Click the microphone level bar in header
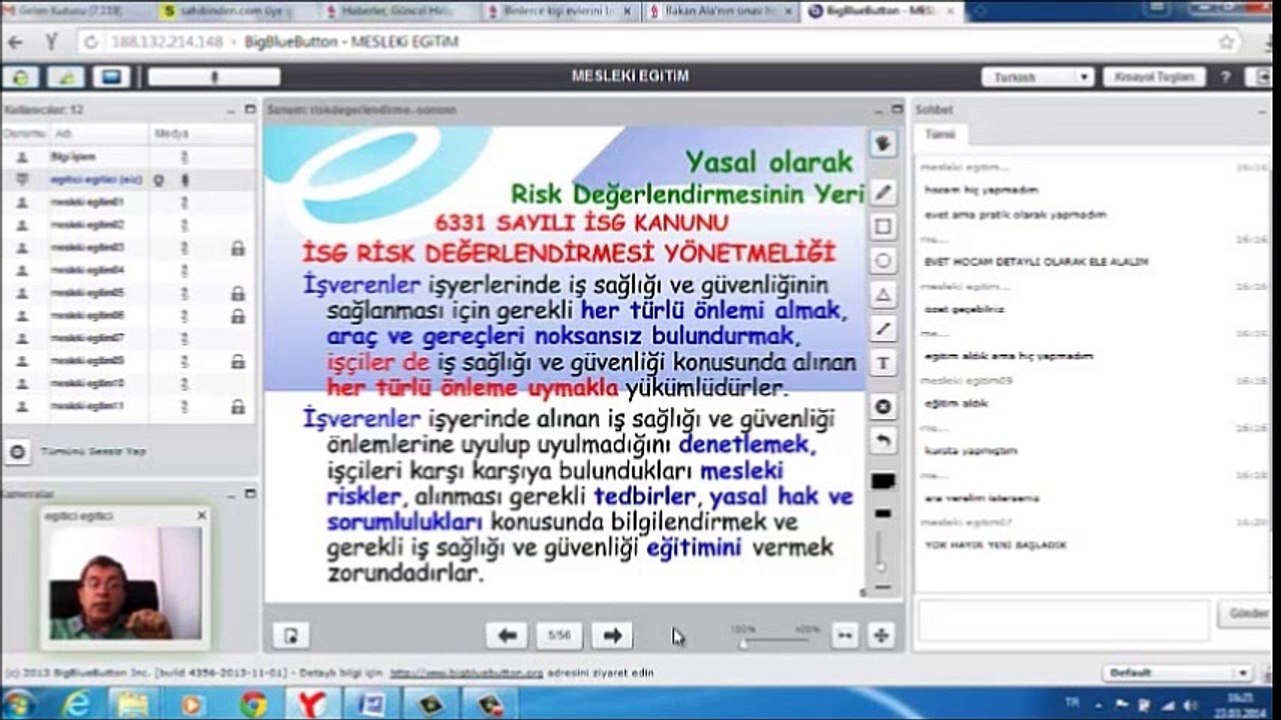Screen dimensions: 1281x720 tap(214, 77)
